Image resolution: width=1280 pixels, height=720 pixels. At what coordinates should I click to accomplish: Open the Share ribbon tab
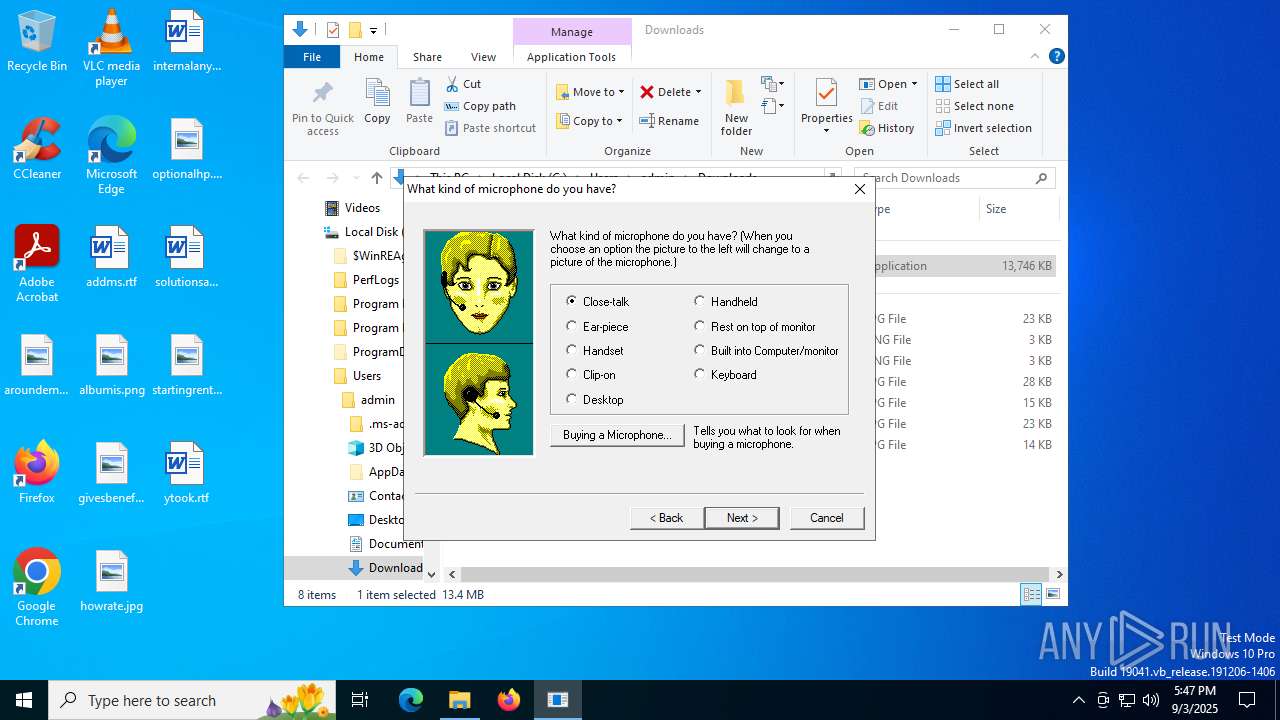point(427,57)
